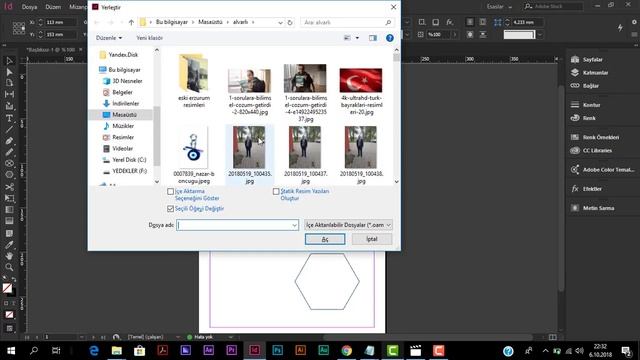The image size is (640, 360).
Task: Select the Gap tool
Action: (9, 94)
